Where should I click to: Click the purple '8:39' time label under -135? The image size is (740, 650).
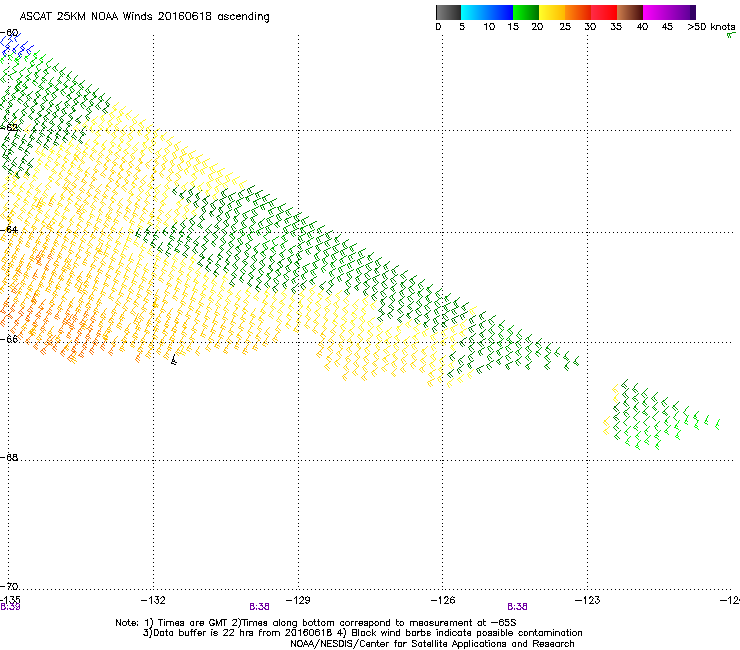(10, 607)
